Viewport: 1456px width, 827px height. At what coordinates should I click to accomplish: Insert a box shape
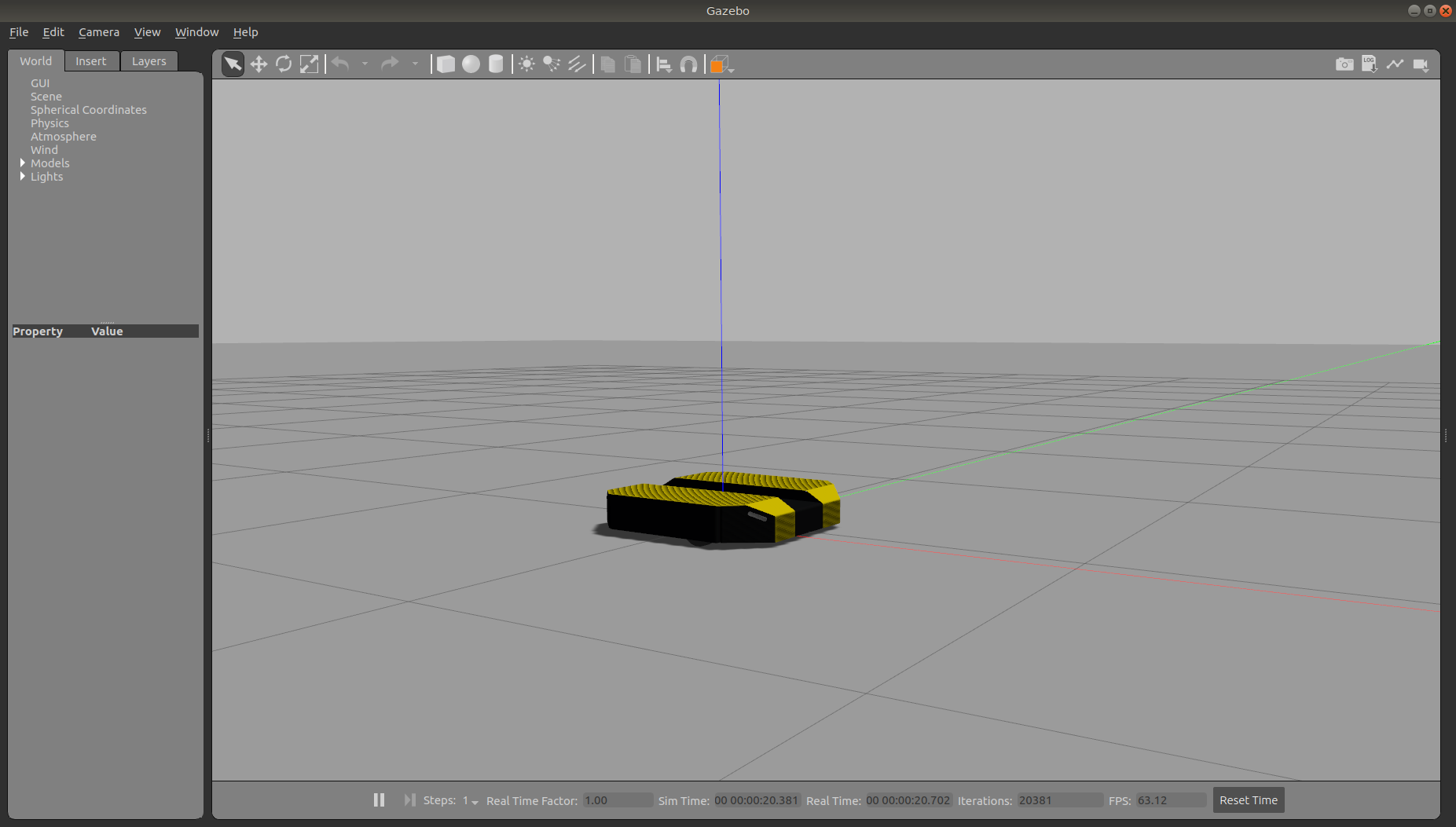446,64
